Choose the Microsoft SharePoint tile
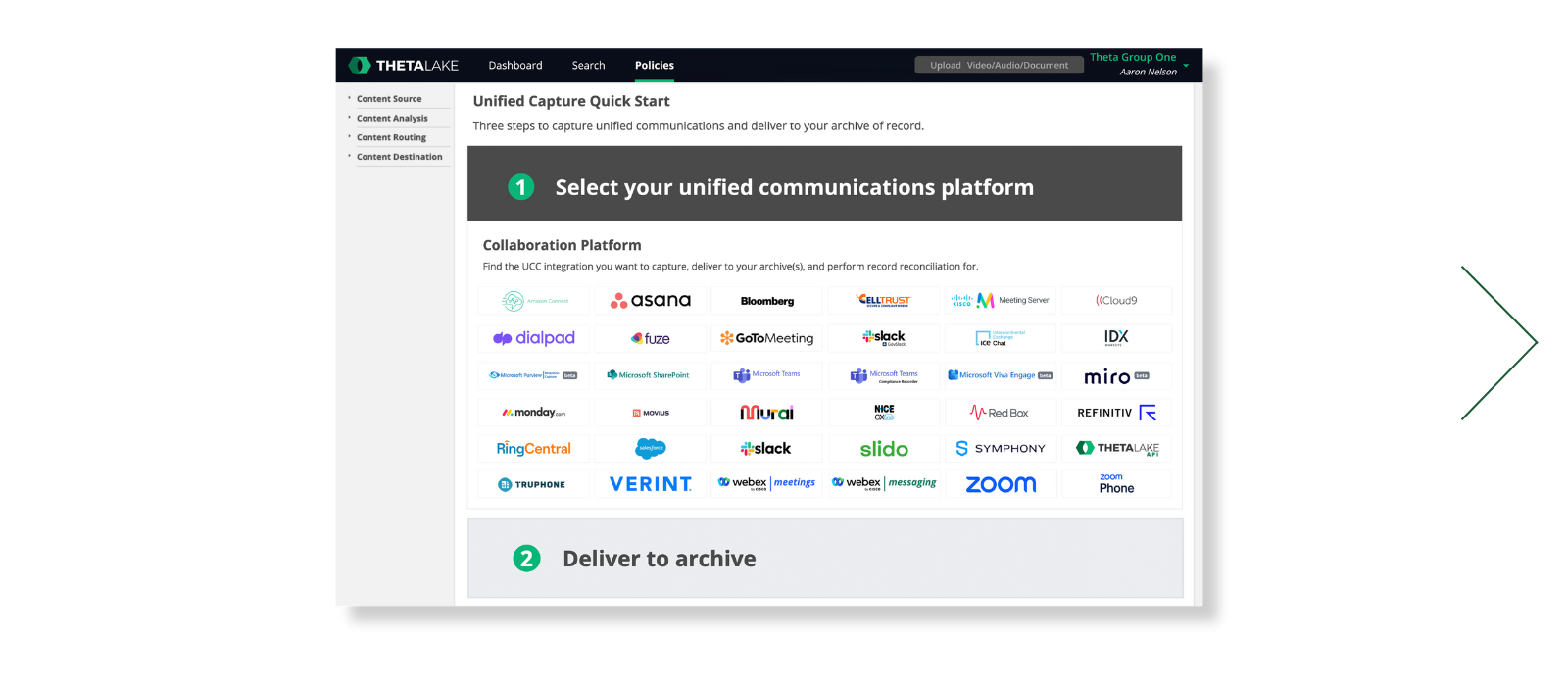Image resolution: width=1568 pixels, height=686 pixels. pos(651,375)
